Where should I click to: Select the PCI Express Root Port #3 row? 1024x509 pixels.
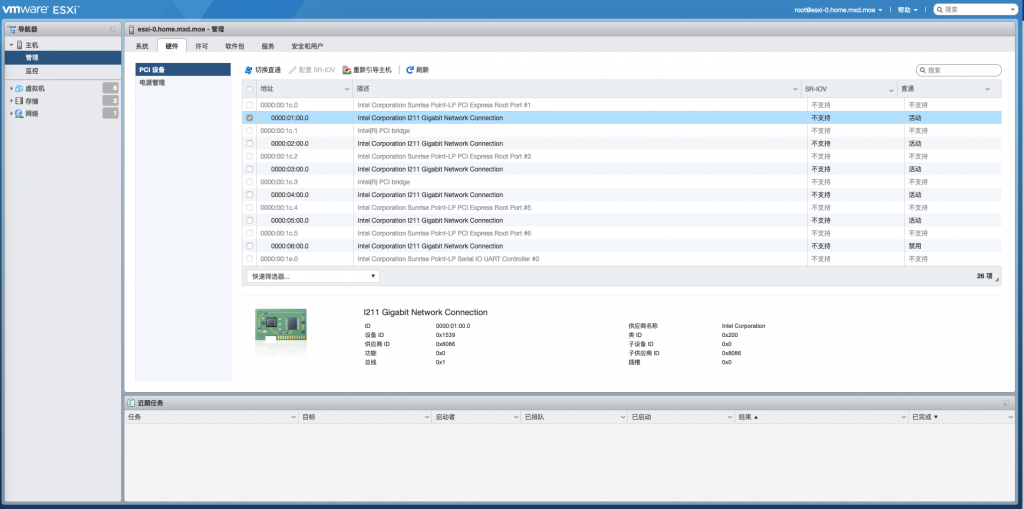click(x=621, y=156)
